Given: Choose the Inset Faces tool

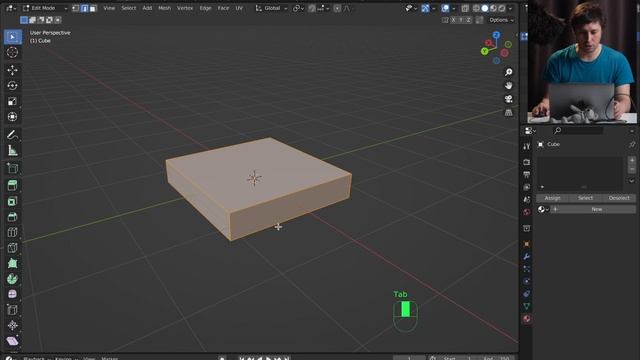Looking at the screenshot, I should point(13,201).
